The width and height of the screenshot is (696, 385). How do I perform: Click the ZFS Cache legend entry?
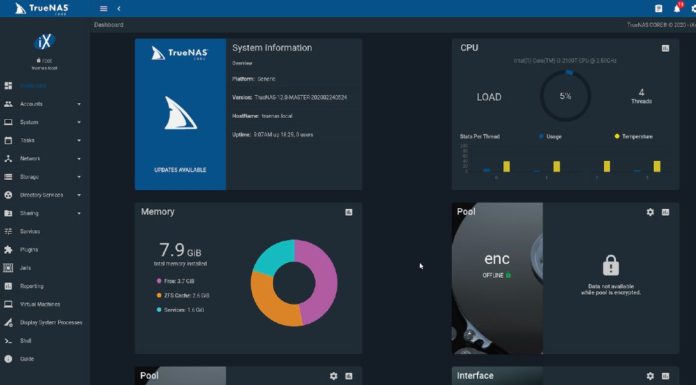(x=183, y=295)
